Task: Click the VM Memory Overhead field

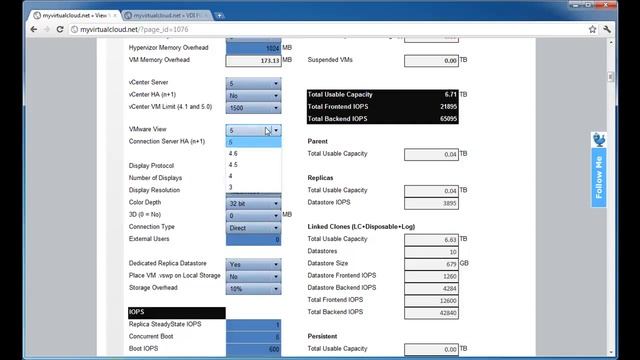Action: pyautogui.click(x=253, y=60)
